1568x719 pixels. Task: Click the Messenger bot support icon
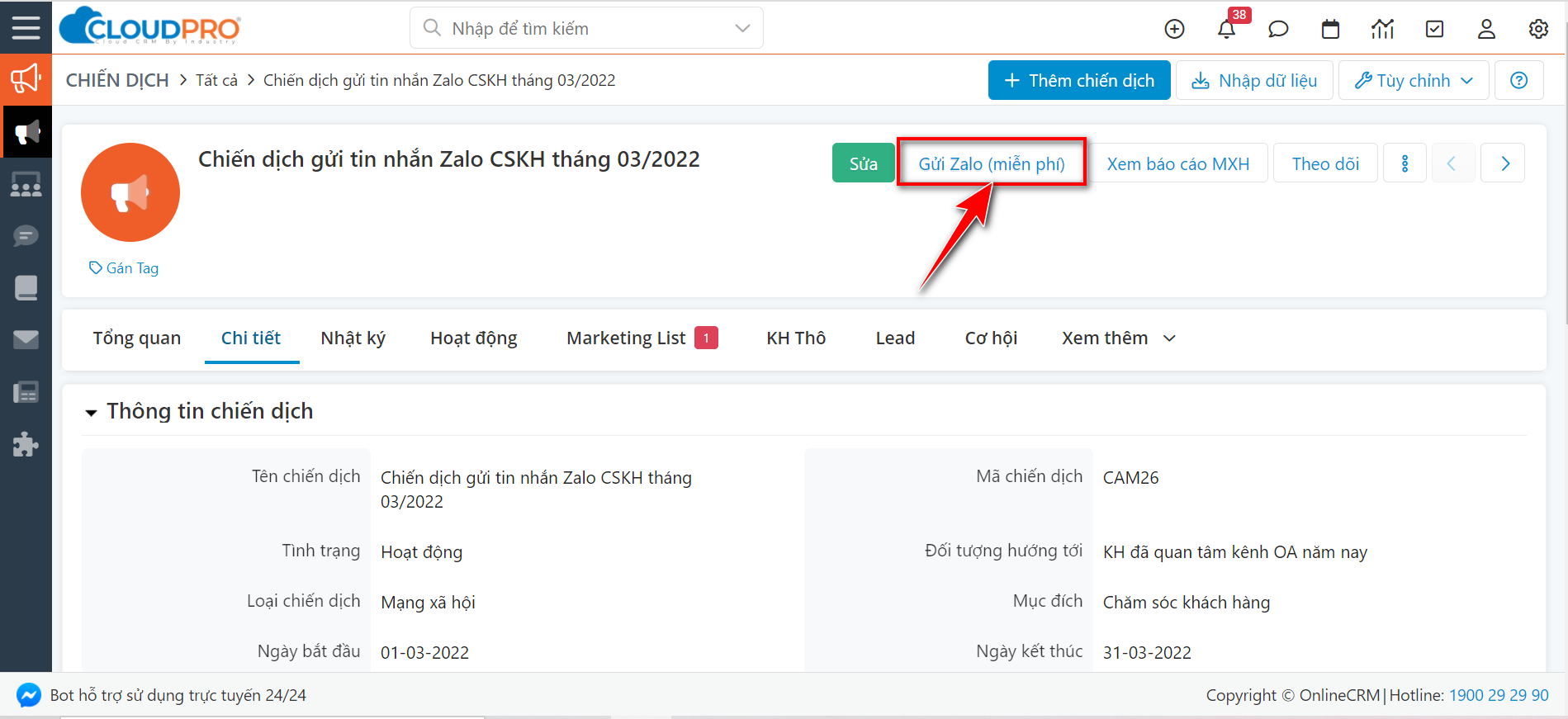pyautogui.click(x=28, y=695)
